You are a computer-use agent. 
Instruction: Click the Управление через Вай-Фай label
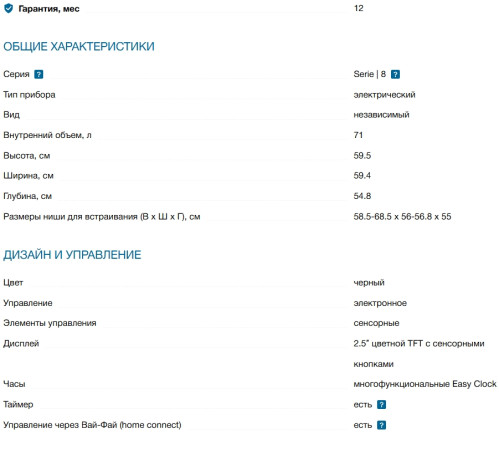click(x=92, y=425)
